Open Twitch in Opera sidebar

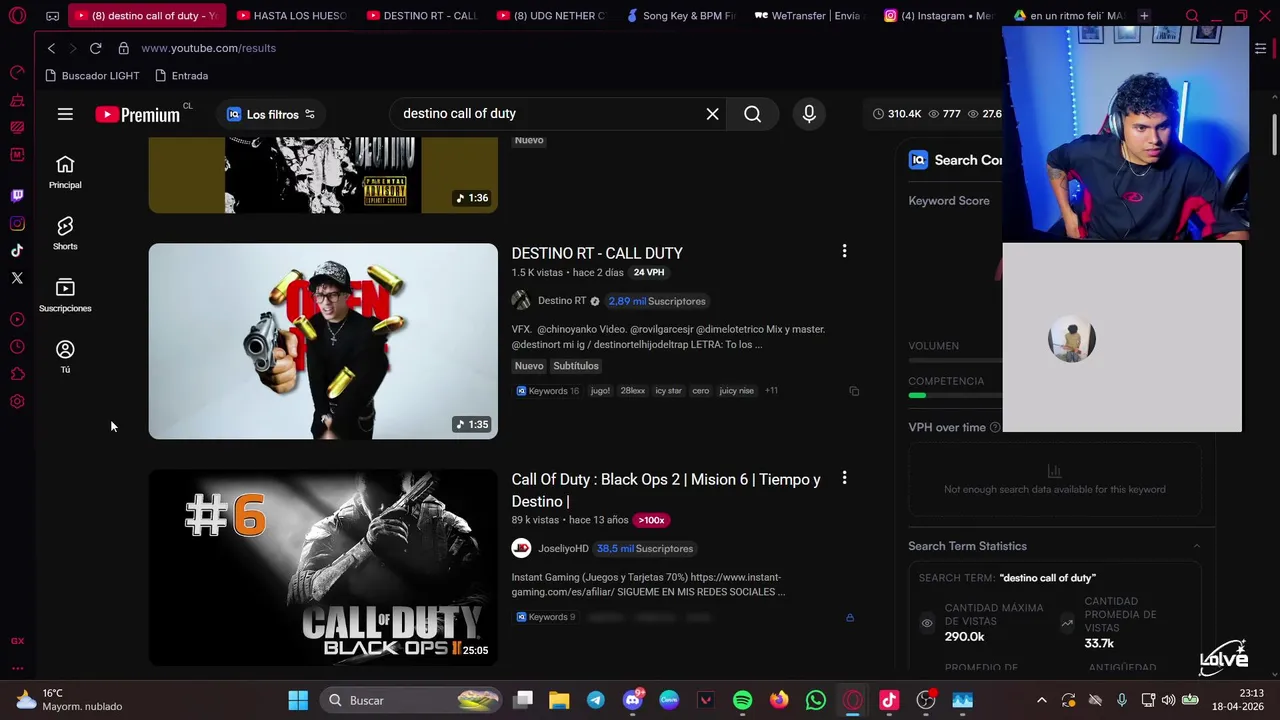pyautogui.click(x=17, y=196)
